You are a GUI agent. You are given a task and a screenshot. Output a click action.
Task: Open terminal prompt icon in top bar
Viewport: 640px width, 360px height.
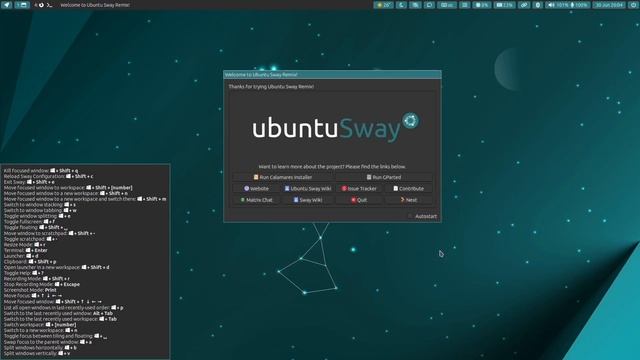pos(49,5)
